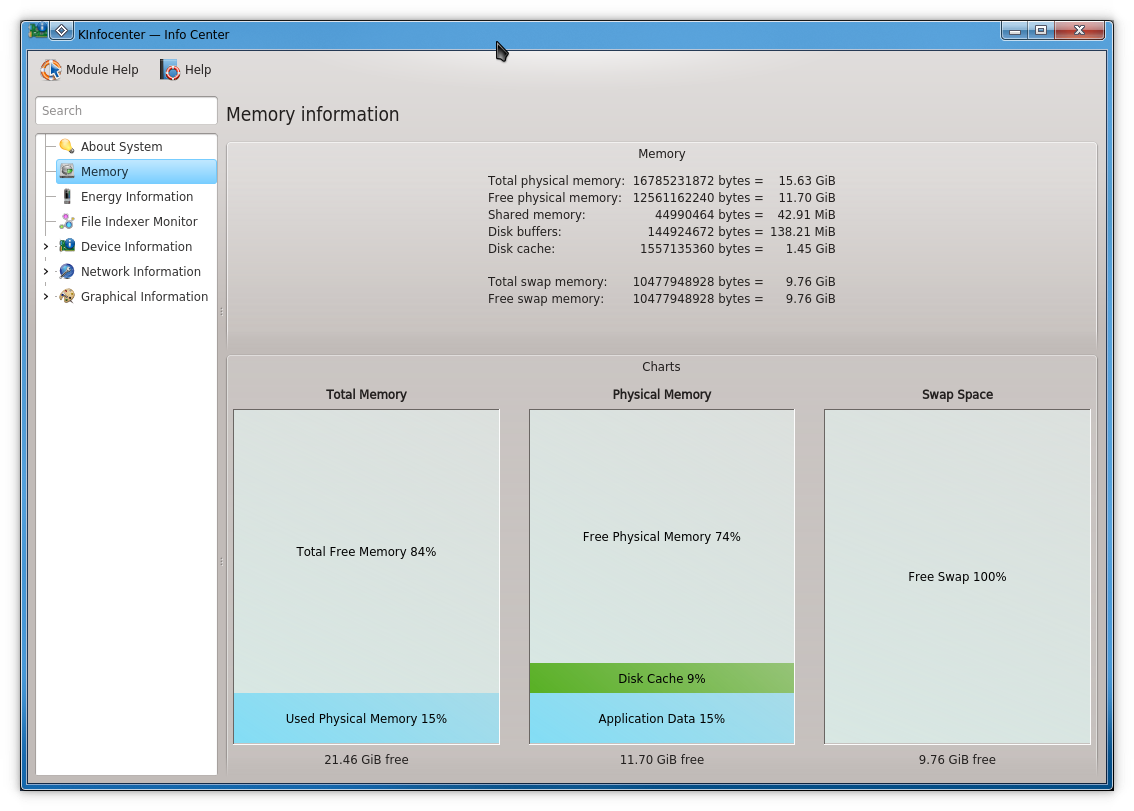
Task: Click the Total Free Memory 84% area
Action: point(366,551)
